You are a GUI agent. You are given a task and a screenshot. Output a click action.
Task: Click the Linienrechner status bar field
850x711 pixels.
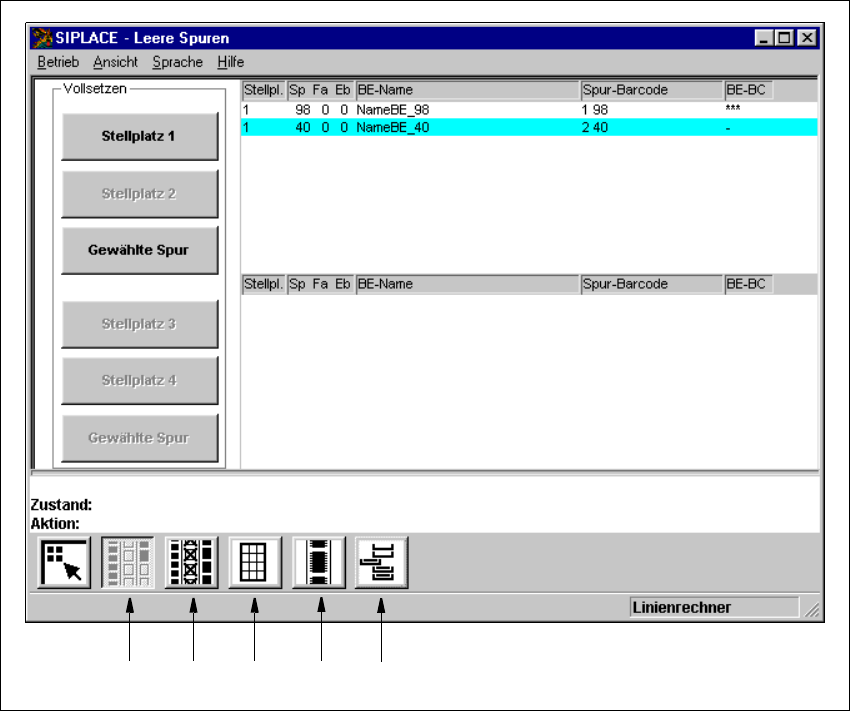[x=714, y=607]
